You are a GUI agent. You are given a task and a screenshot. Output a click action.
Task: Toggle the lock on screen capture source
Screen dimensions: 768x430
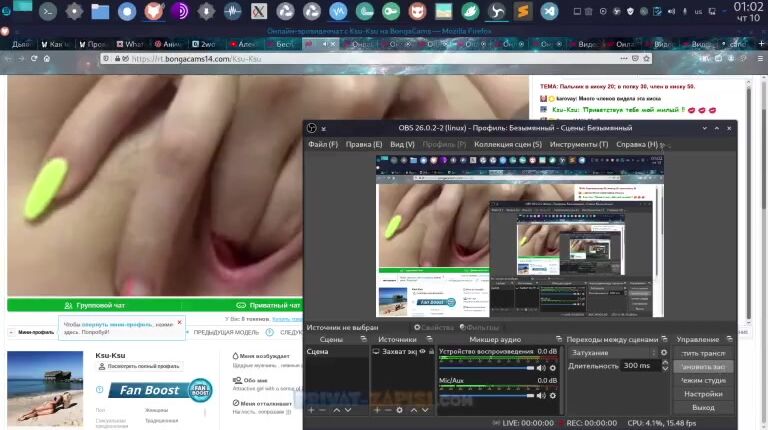(x=431, y=352)
